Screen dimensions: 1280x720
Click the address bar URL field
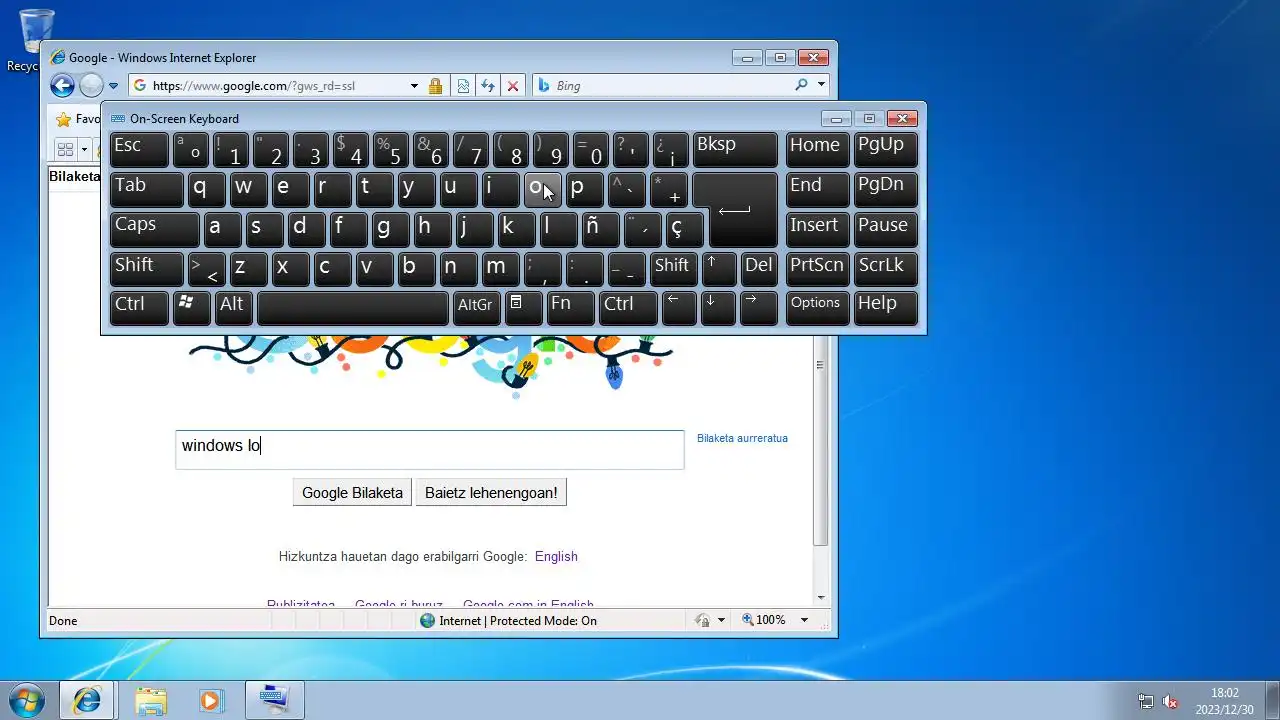click(278, 86)
